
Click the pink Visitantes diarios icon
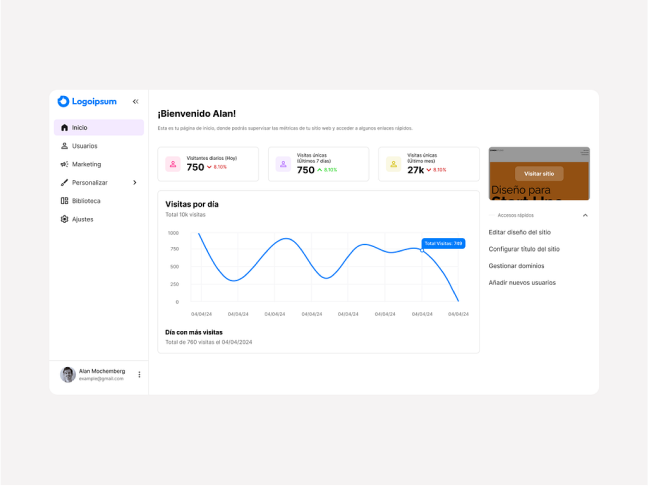pos(173,164)
